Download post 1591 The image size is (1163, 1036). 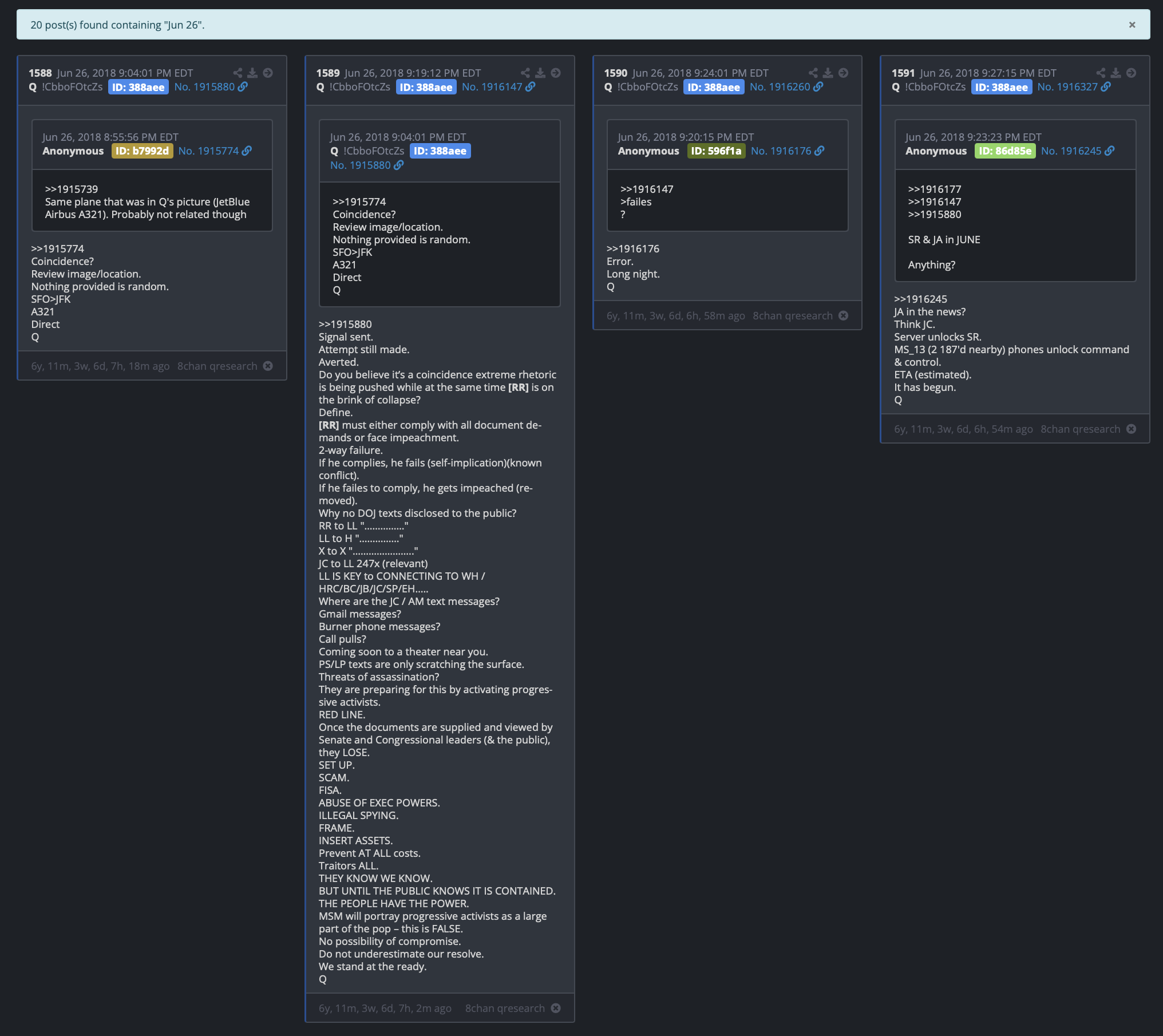point(1116,73)
